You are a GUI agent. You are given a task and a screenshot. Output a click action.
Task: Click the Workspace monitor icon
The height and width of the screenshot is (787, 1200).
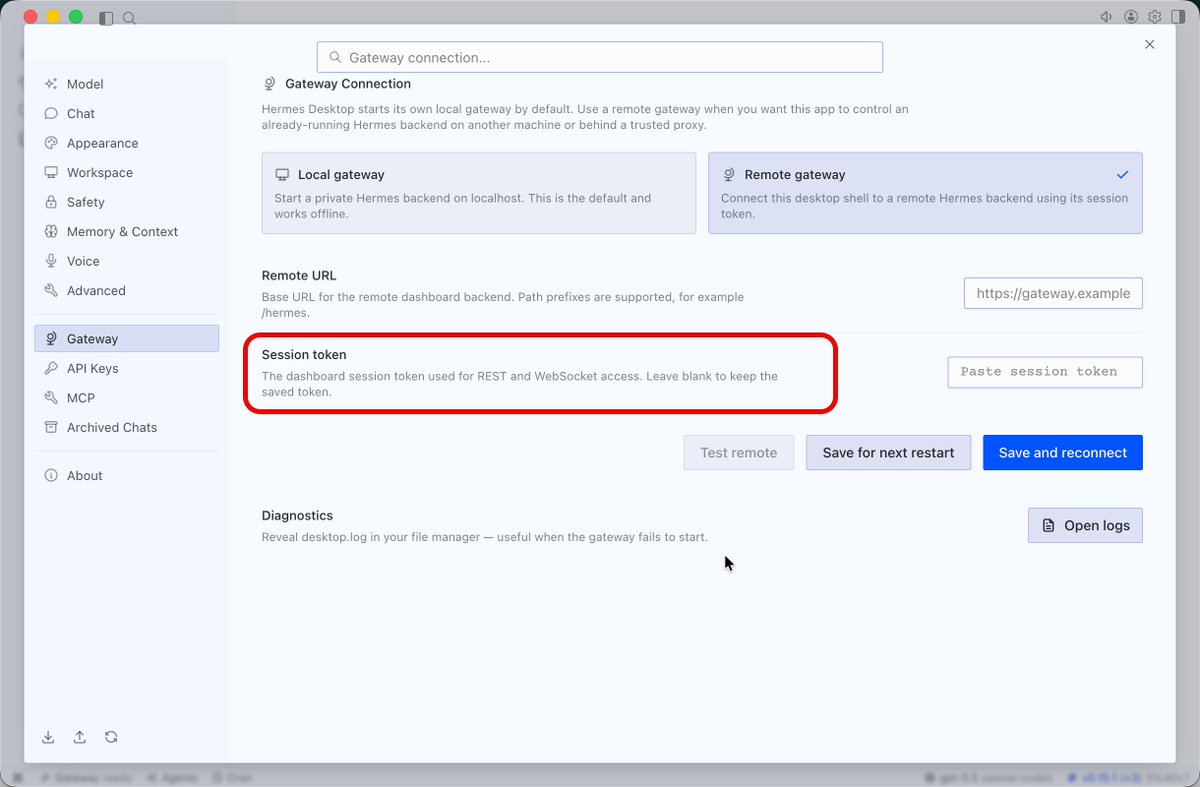click(51, 172)
